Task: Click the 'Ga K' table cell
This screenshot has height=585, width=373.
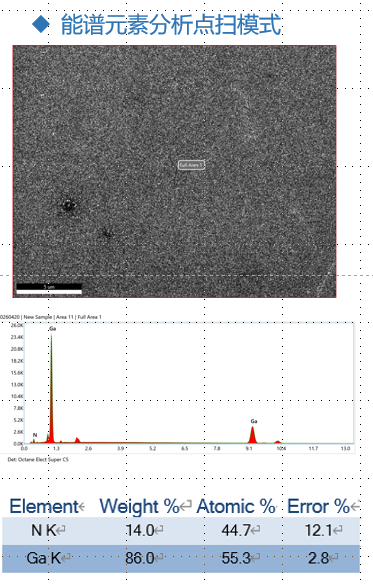Action: (x=44, y=558)
